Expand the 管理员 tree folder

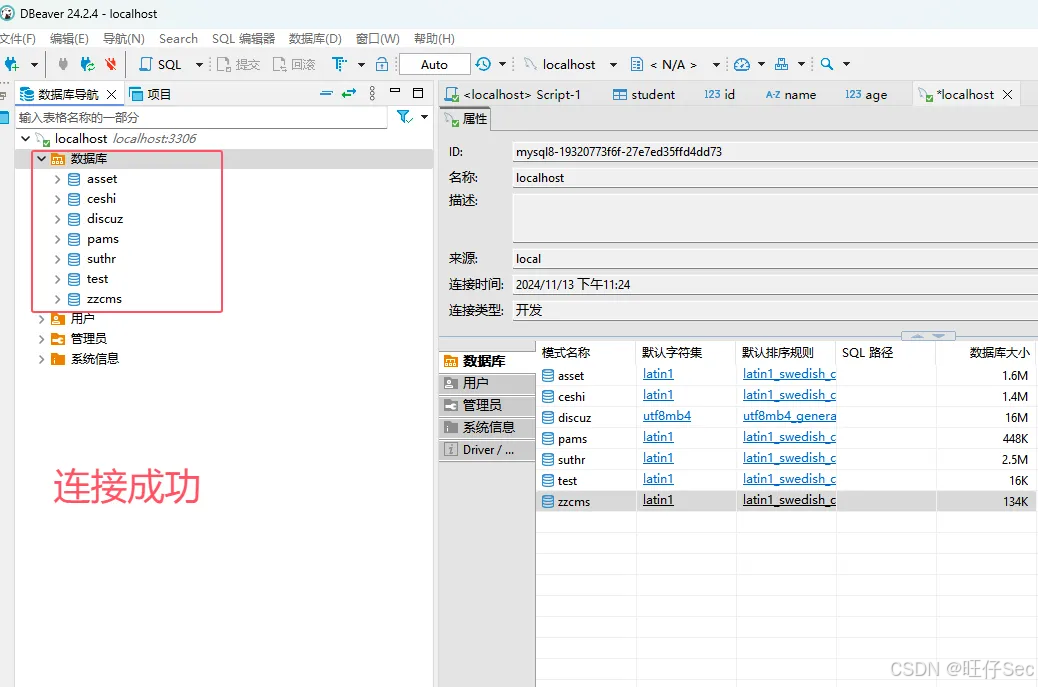click(x=41, y=339)
